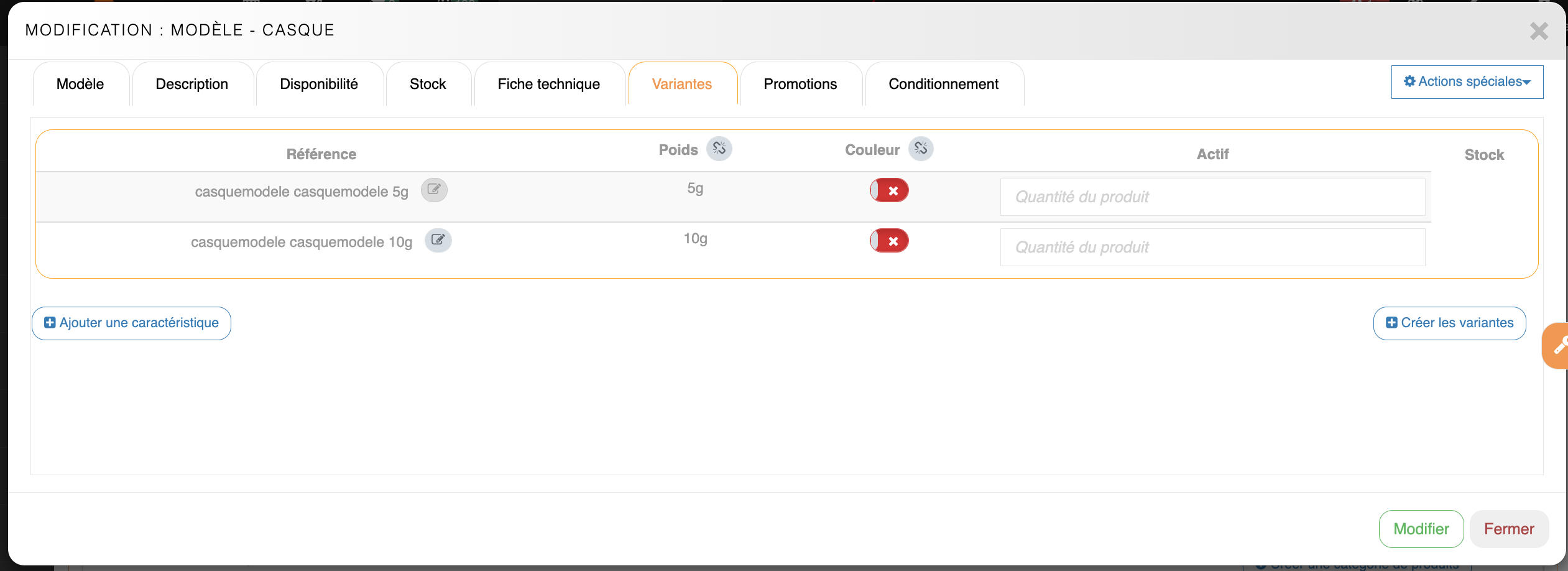This screenshot has width=1568, height=571.
Task: Switch to the Conditionnement tab
Action: (x=943, y=84)
